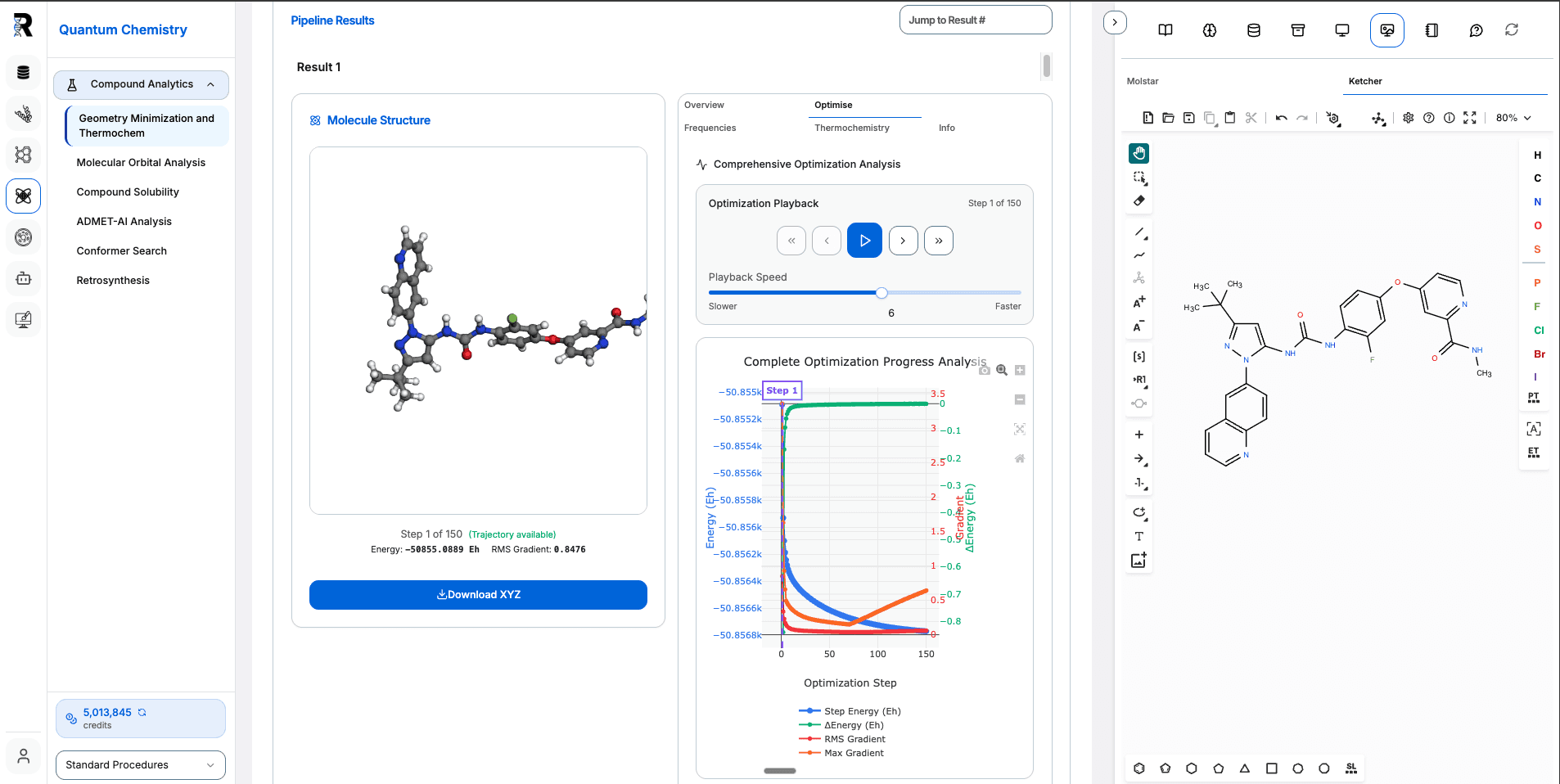Click the undo arrow in Ketcher toolbar

tap(1281, 117)
